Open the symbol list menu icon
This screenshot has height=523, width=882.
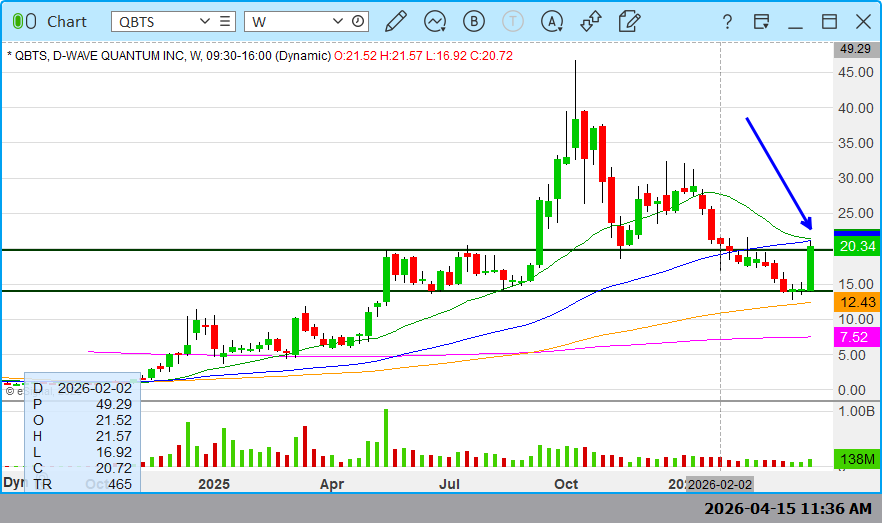click(x=225, y=21)
